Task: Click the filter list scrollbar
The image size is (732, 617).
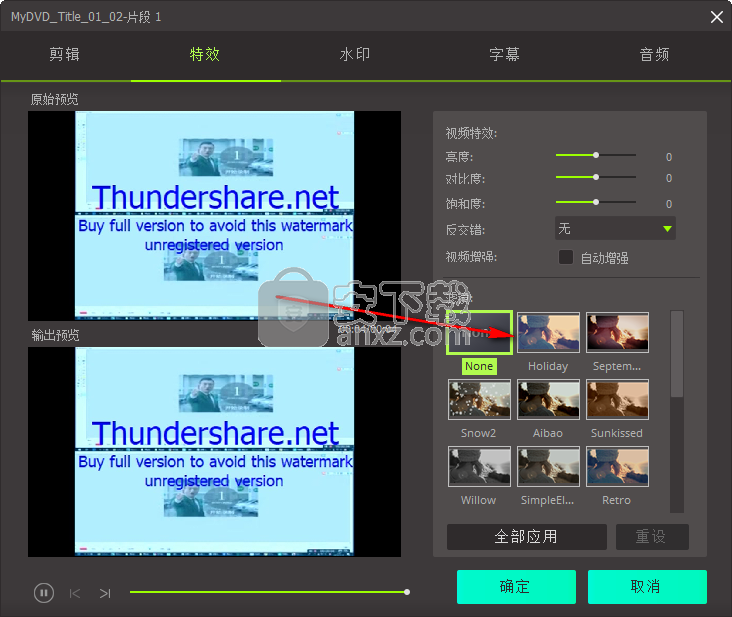Action: coord(676,355)
